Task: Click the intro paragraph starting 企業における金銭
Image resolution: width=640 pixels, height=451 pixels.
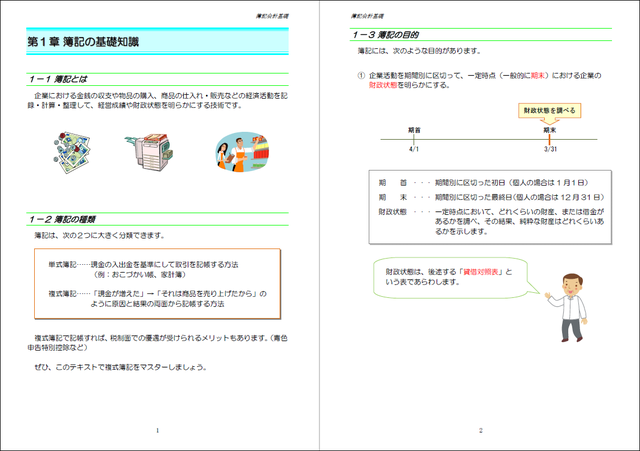Action: pos(158,100)
